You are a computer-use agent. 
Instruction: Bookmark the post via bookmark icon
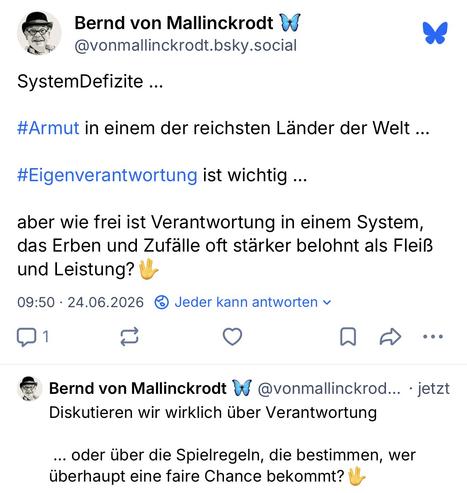[x=348, y=337]
